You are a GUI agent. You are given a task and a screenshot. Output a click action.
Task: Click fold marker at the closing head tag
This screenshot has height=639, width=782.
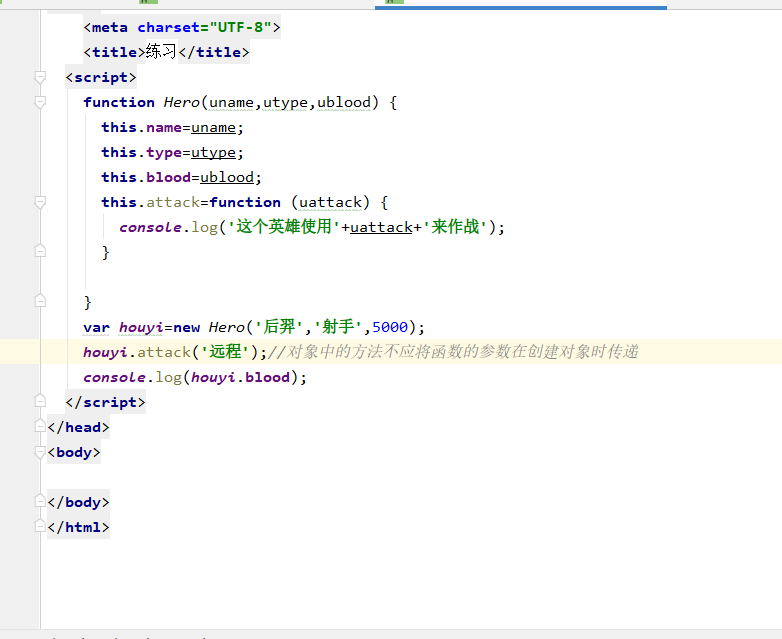(x=40, y=426)
